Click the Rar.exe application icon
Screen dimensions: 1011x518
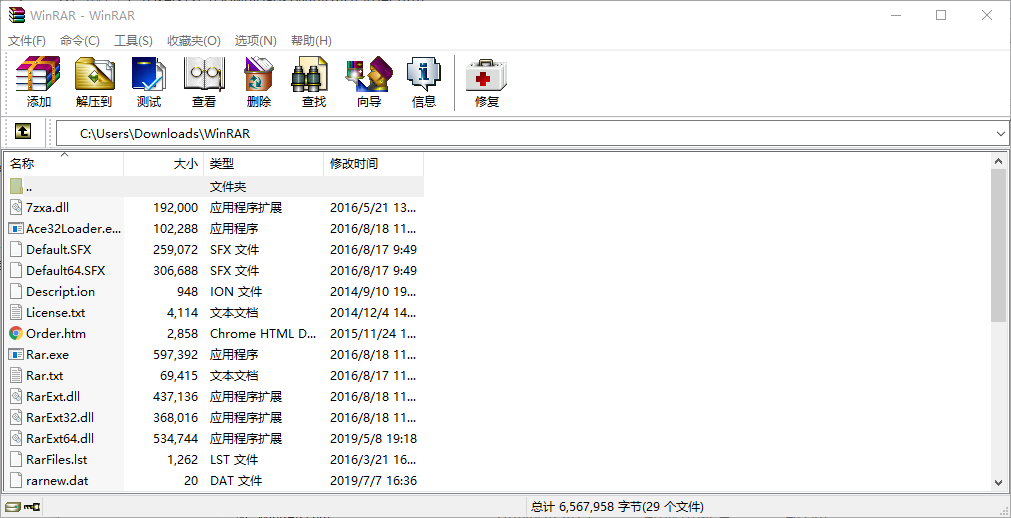[16, 354]
